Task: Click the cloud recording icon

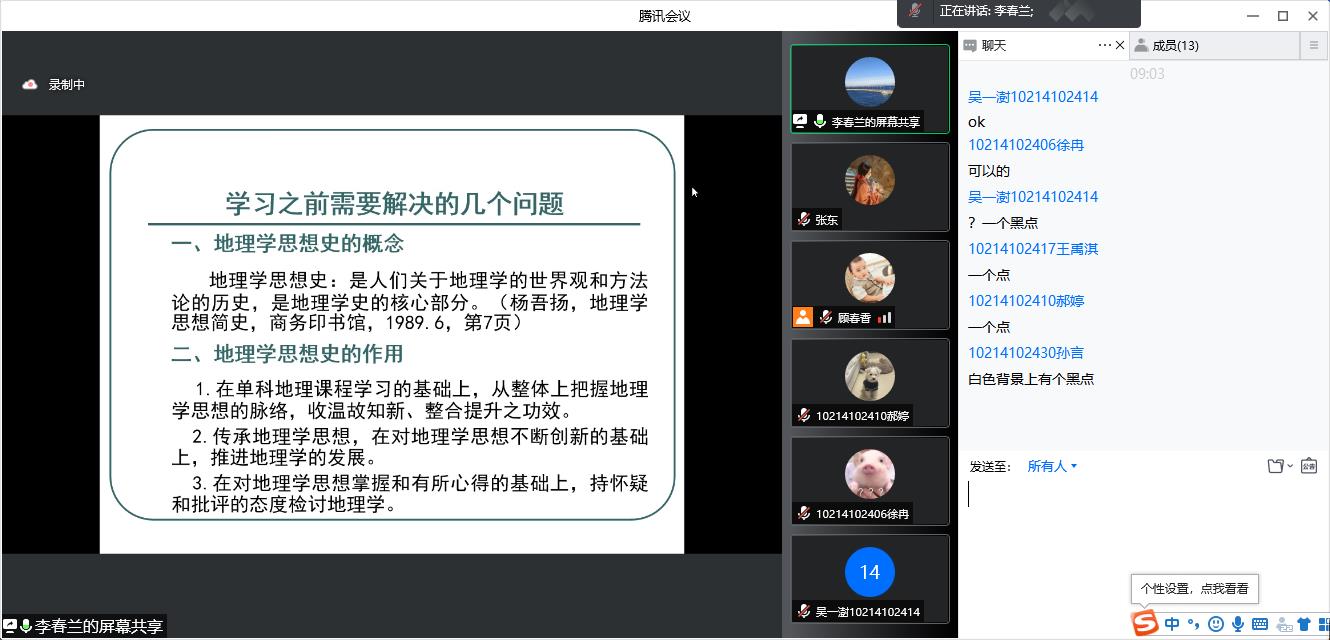Action: (30, 85)
